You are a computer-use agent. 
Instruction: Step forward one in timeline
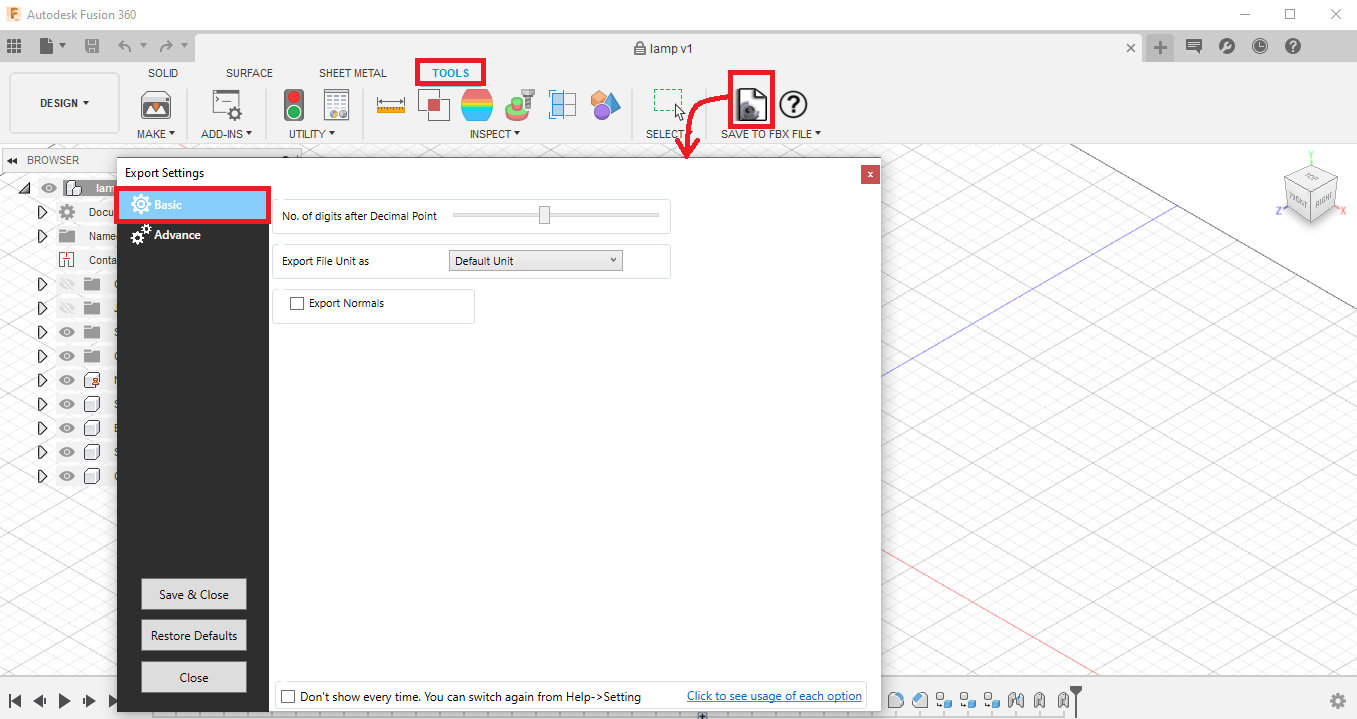pyautogui.click(x=89, y=701)
